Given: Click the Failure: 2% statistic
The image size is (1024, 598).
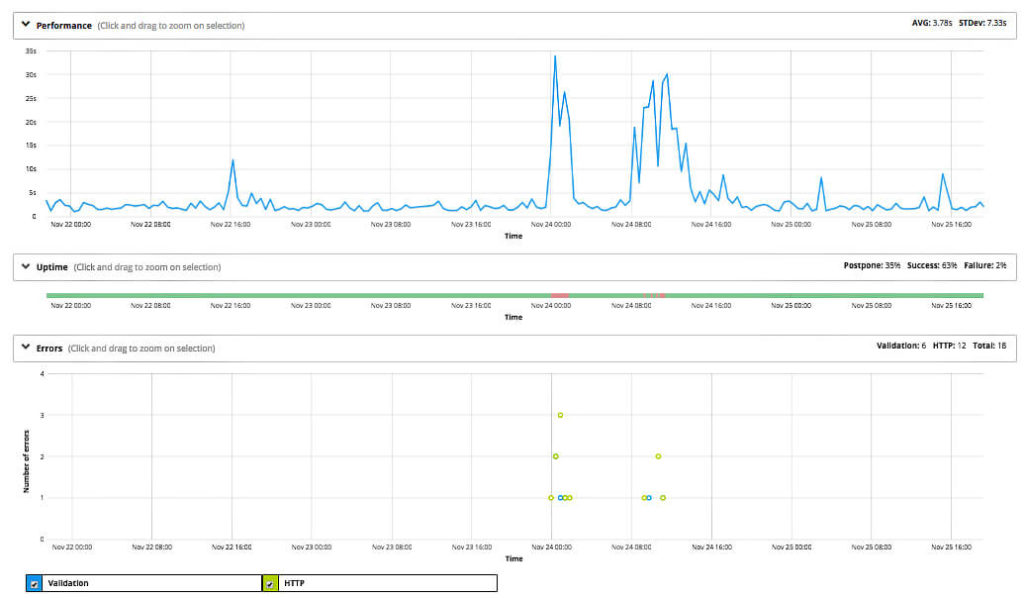Looking at the screenshot, I should tap(985, 266).
